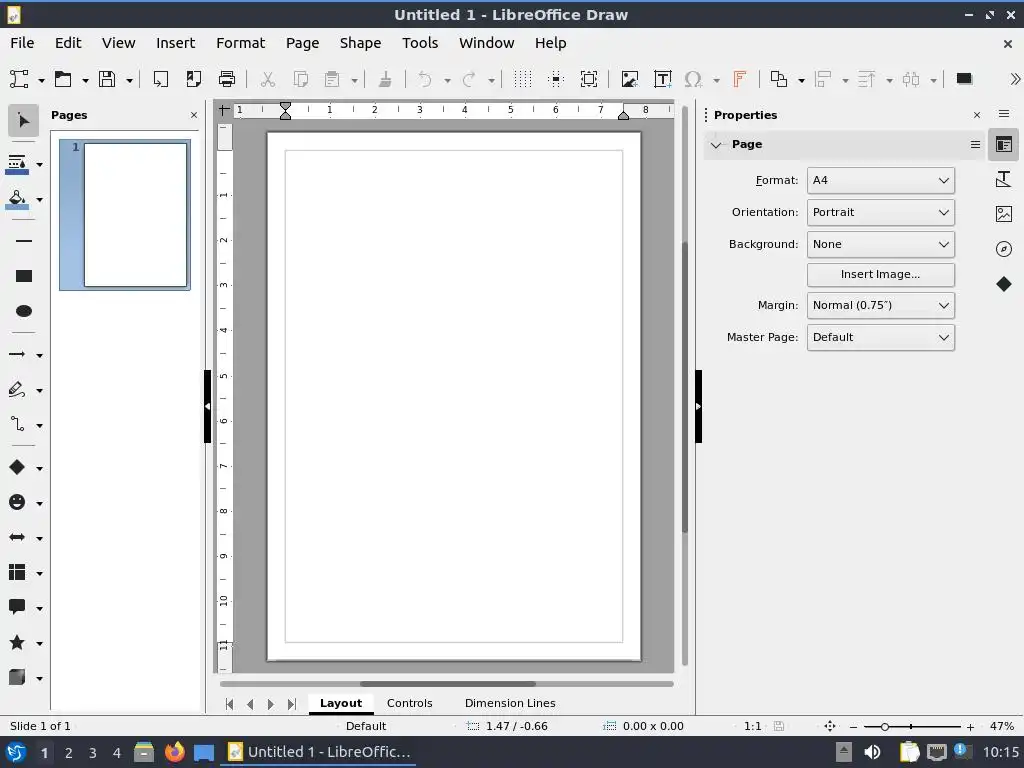
Task: Choose the Ellipse tool
Action: coord(24,311)
